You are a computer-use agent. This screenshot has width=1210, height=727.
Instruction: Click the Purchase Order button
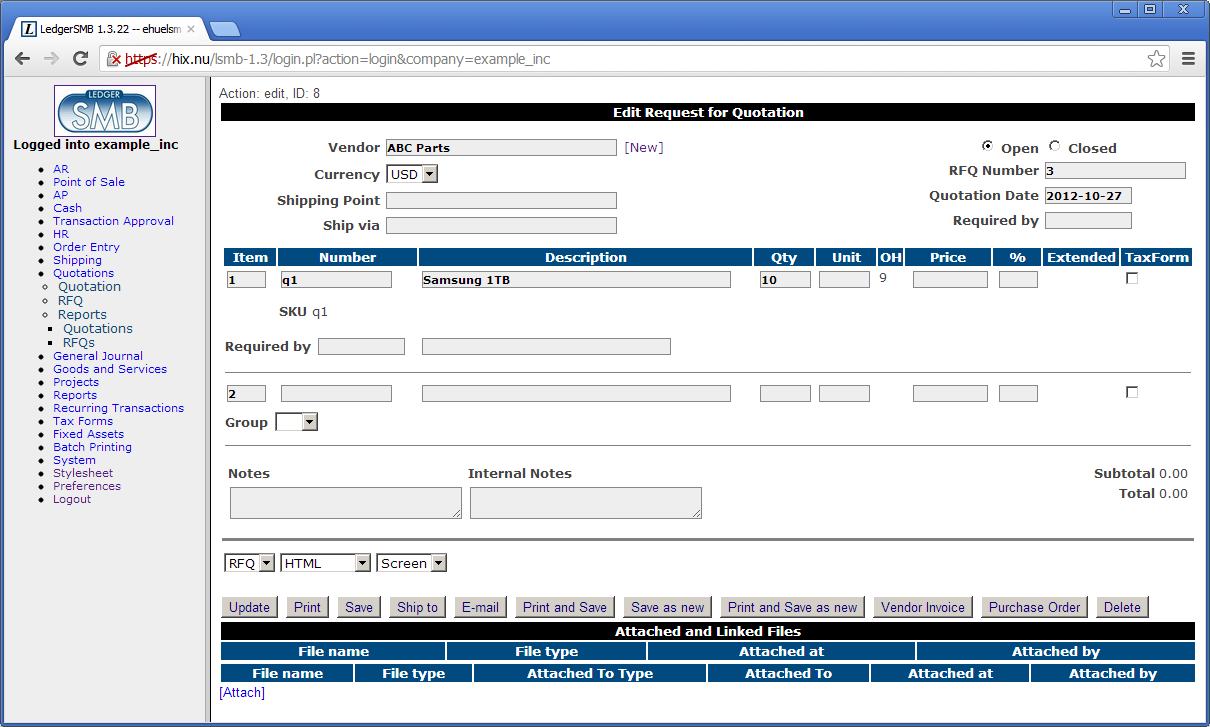tap(1034, 607)
